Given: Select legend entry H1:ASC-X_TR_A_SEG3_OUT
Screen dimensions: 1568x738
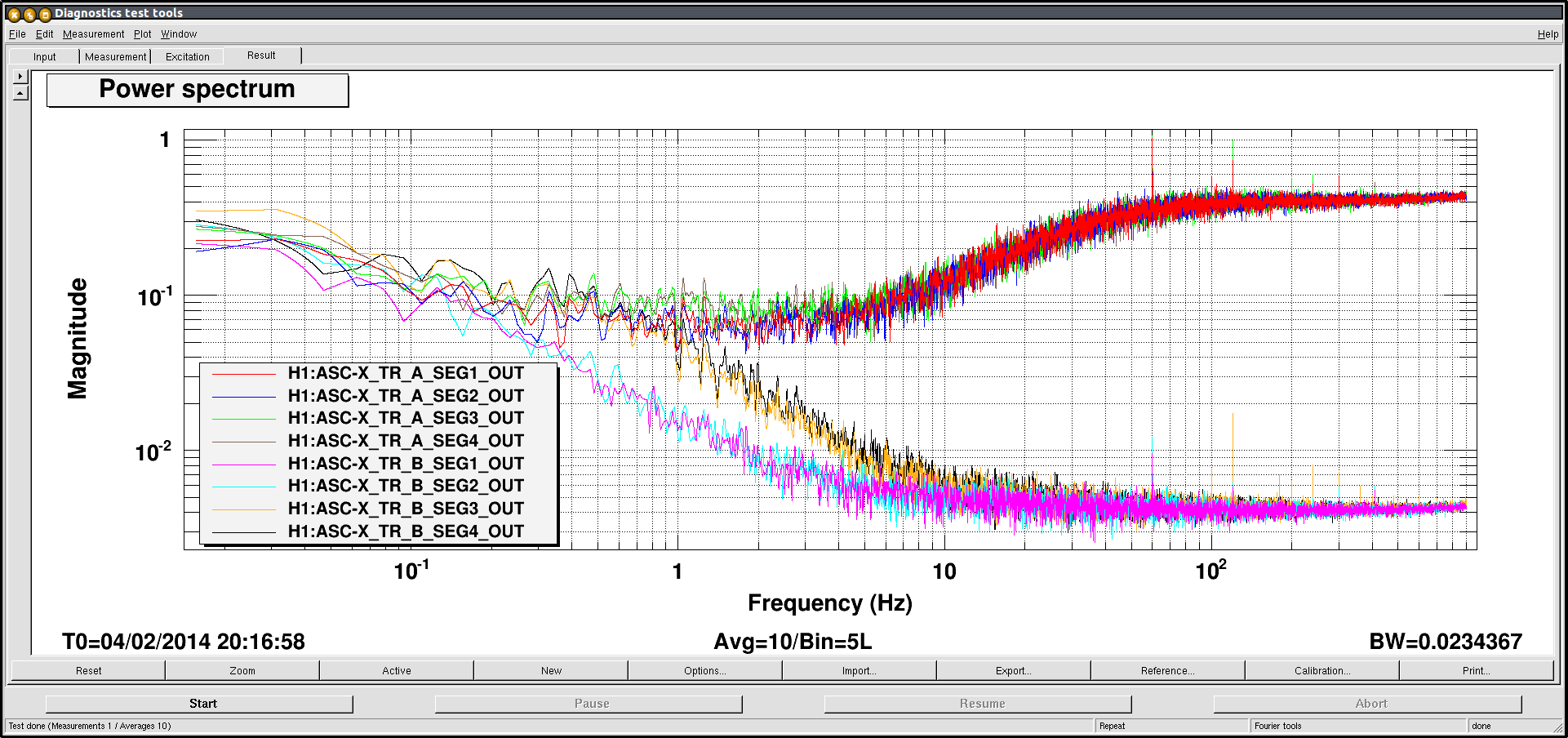Looking at the screenshot, I should point(406,418).
